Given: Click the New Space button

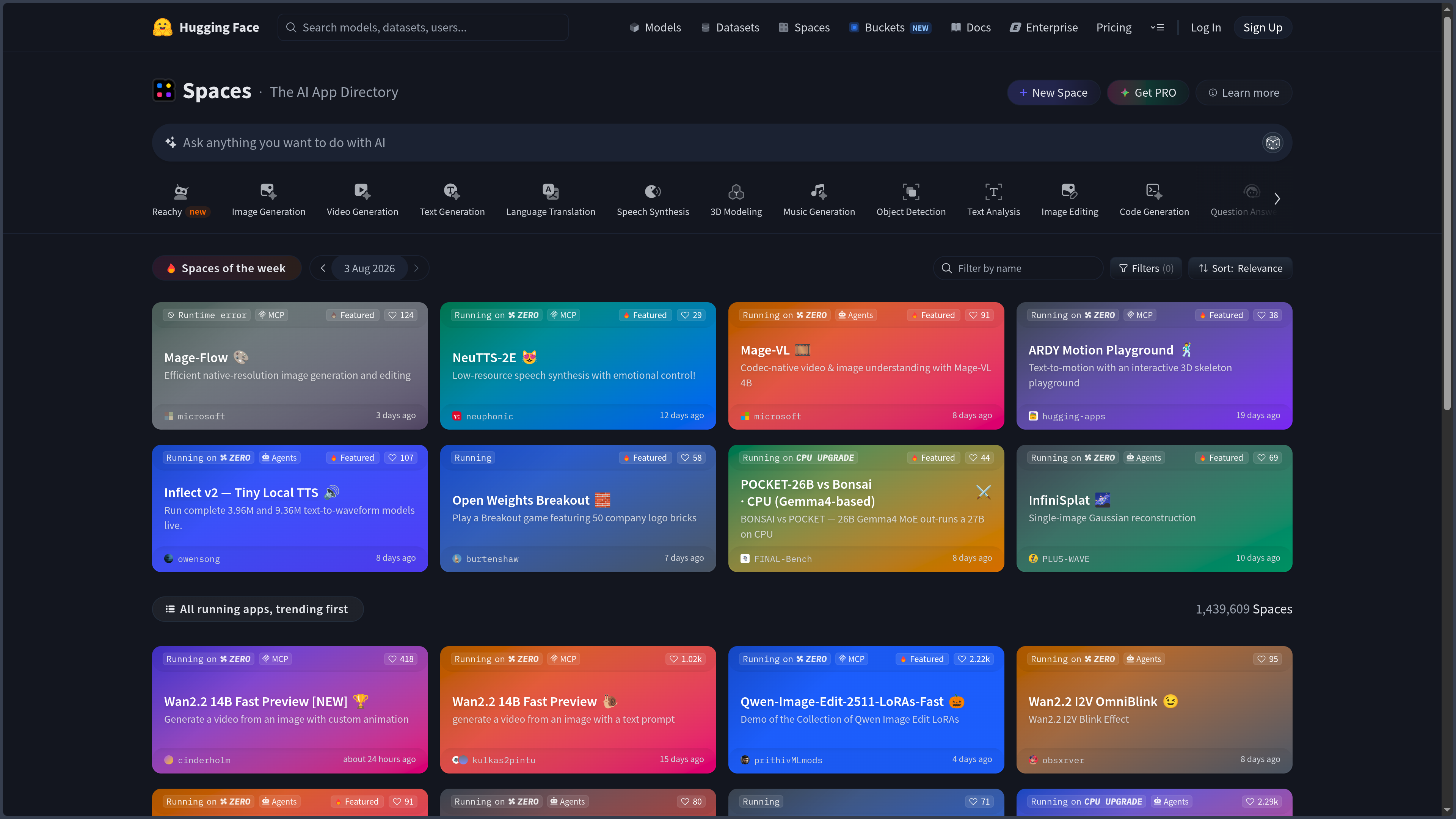Looking at the screenshot, I should (1053, 92).
